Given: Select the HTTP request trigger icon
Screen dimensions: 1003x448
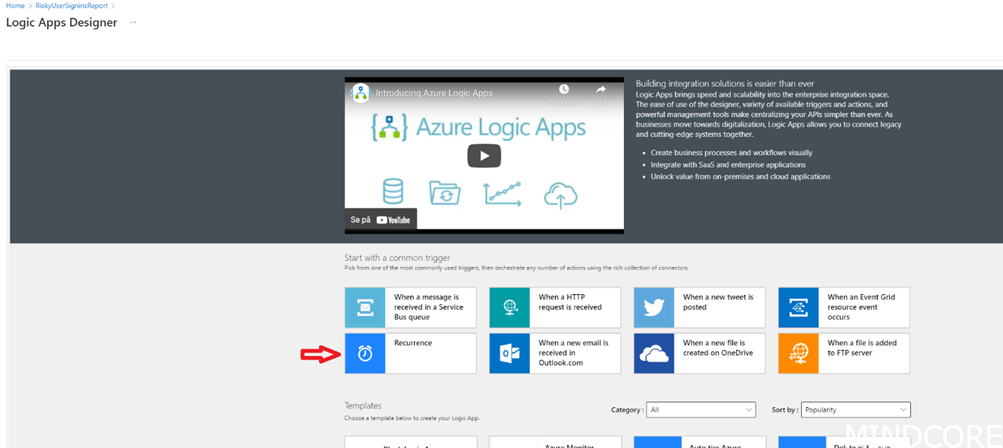Looking at the screenshot, I should point(510,308).
